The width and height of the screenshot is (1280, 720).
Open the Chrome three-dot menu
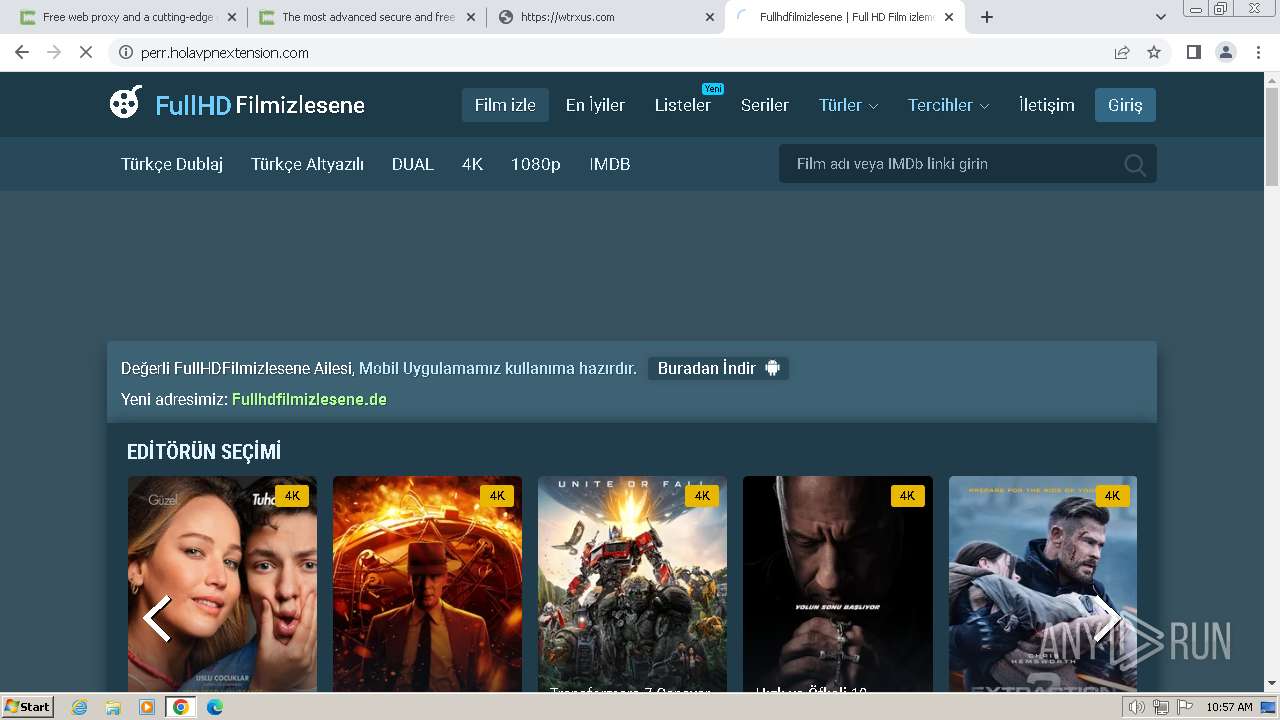click(x=1258, y=52)
